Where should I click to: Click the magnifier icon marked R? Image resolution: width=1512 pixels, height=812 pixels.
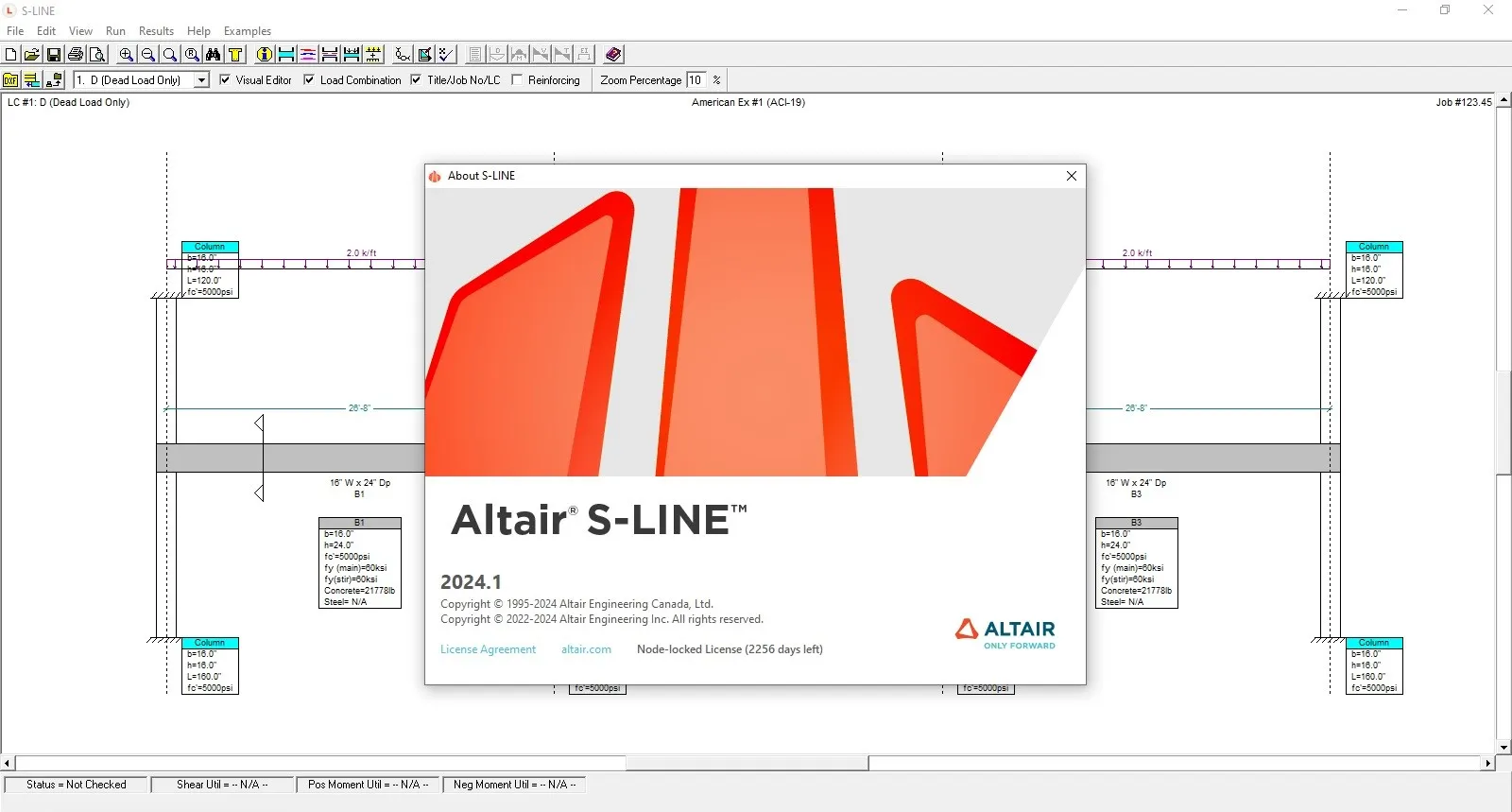coord(192,55)
